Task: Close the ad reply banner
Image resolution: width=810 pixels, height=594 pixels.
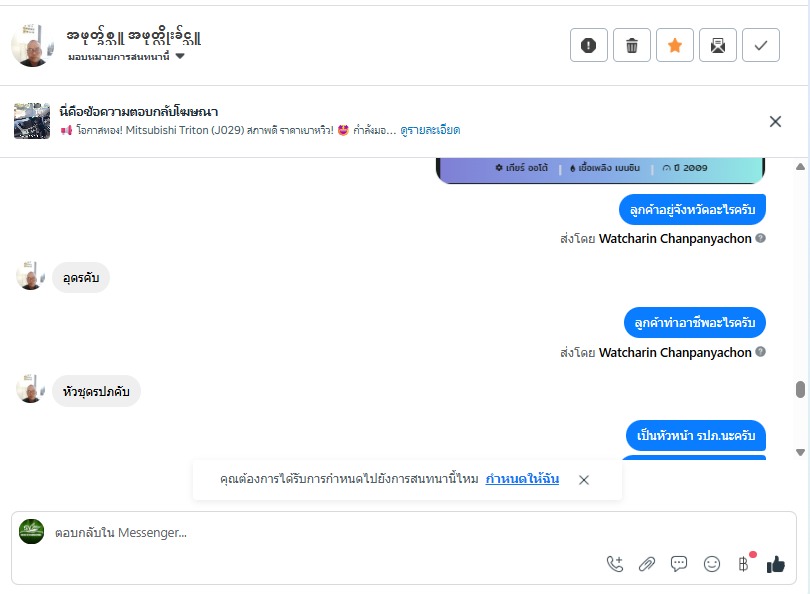Action: pos(775,121)
